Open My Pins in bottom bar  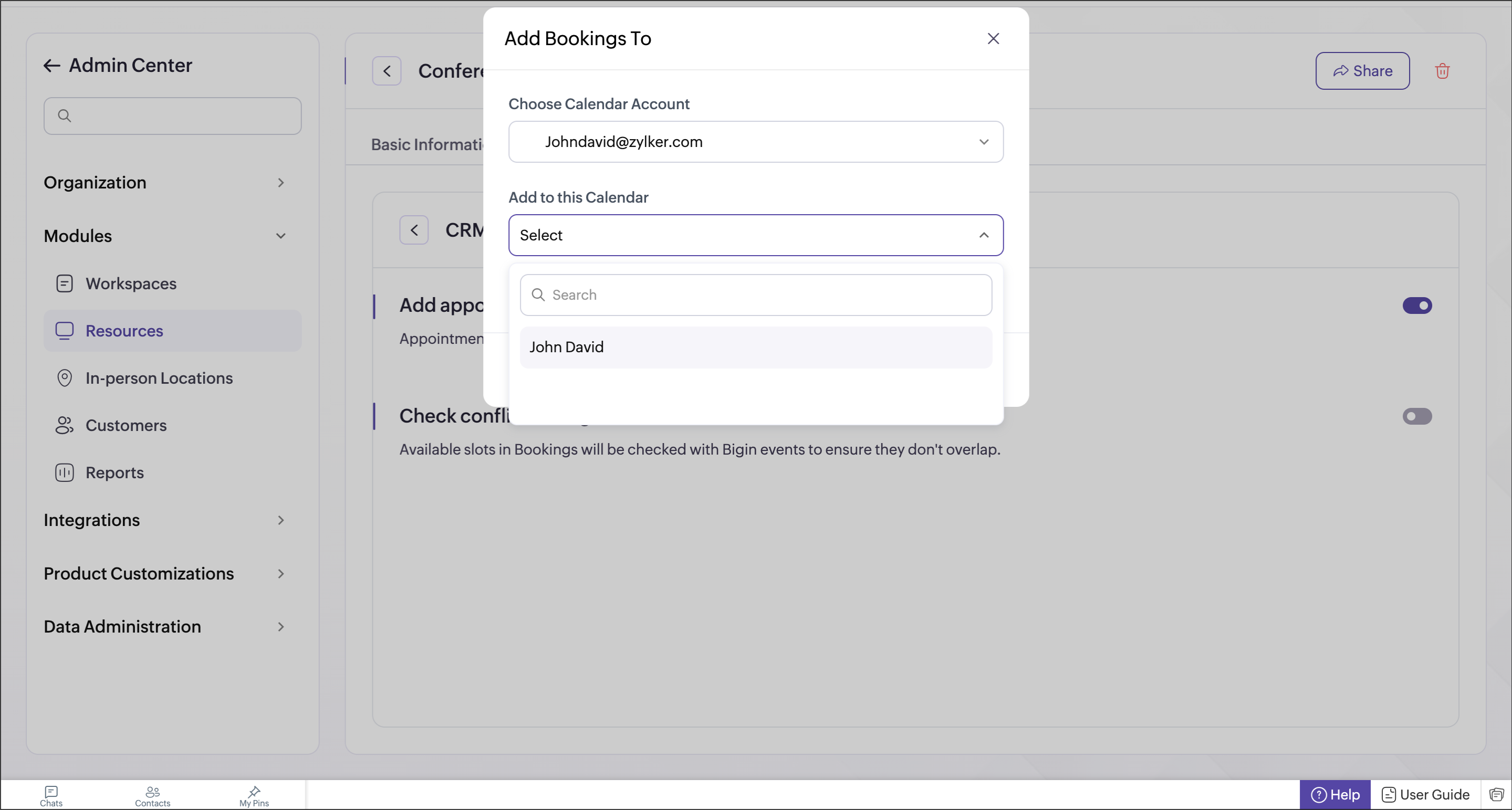tap(254, 796)
